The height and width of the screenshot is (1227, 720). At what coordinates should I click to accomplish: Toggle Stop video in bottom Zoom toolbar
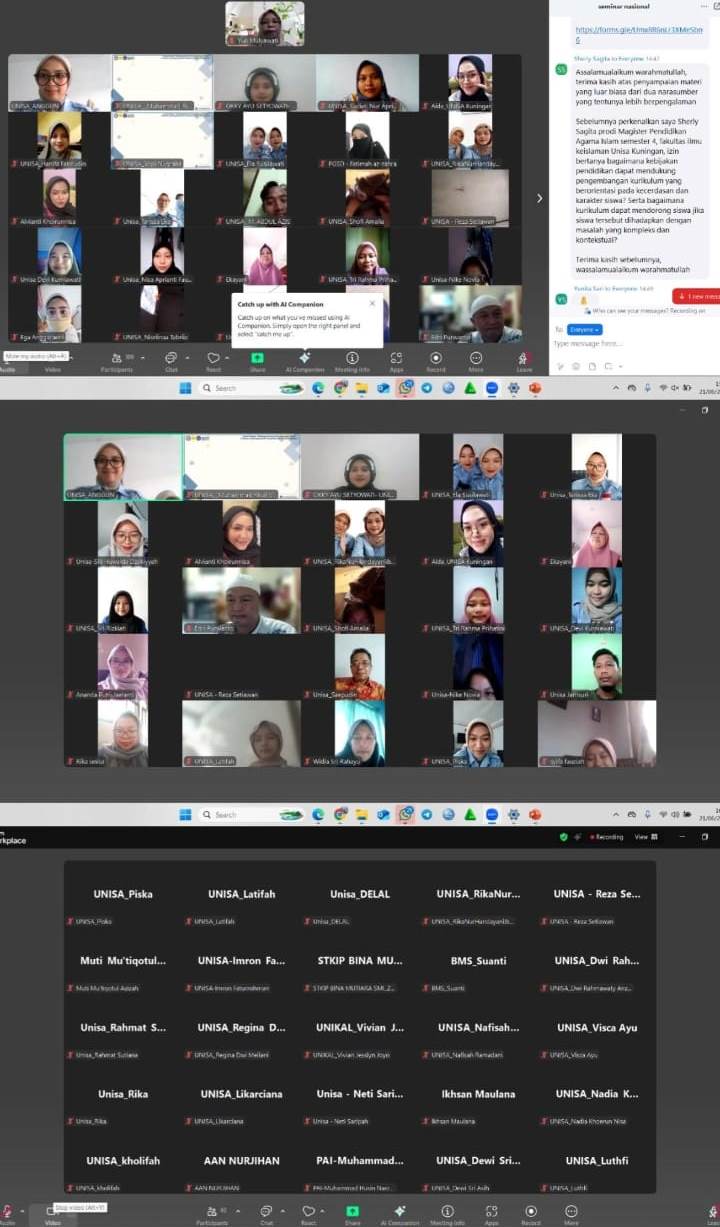[x=52, y=1213]
